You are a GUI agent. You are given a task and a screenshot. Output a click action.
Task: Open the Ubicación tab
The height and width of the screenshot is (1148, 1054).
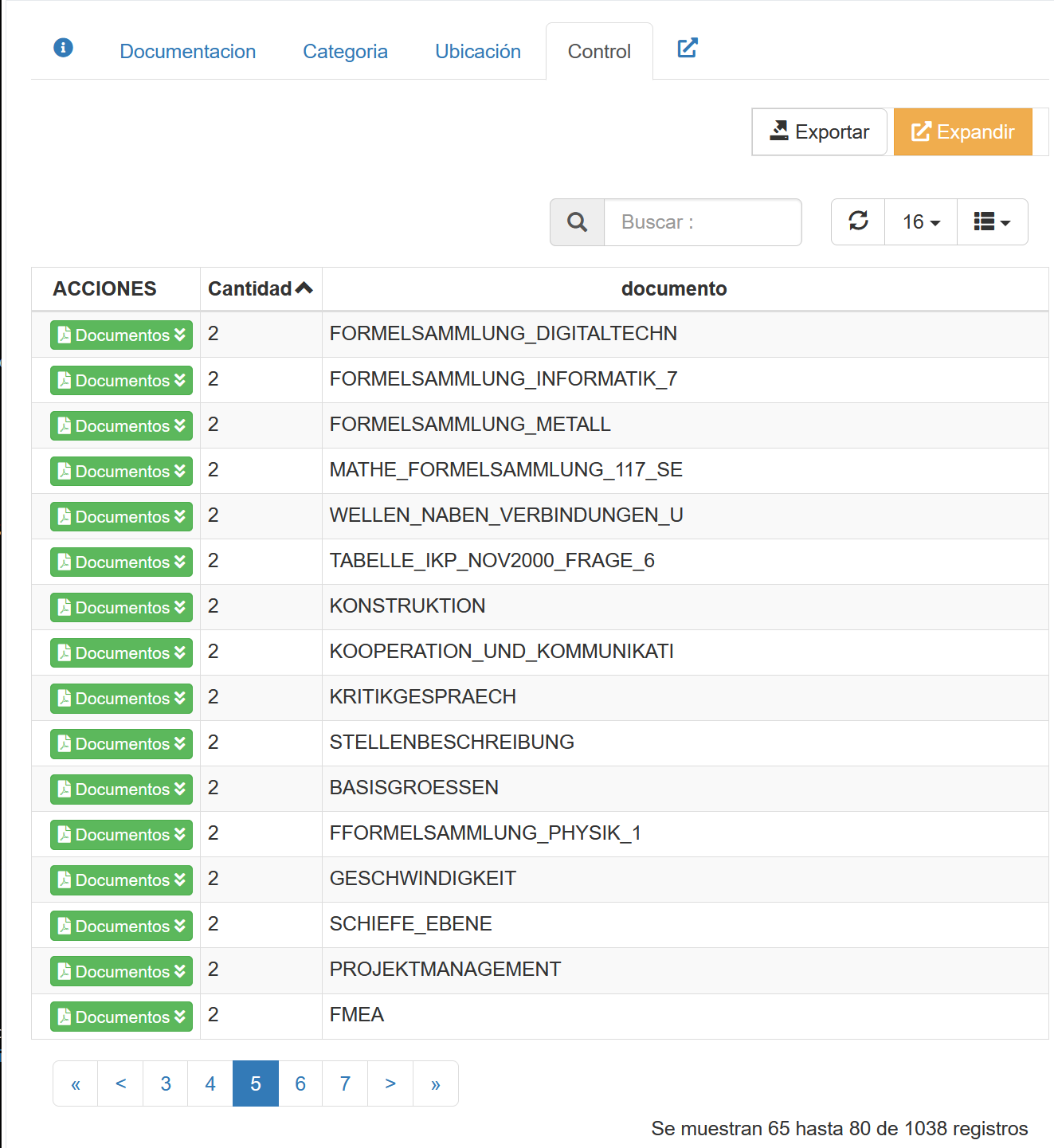click(477, 52)
